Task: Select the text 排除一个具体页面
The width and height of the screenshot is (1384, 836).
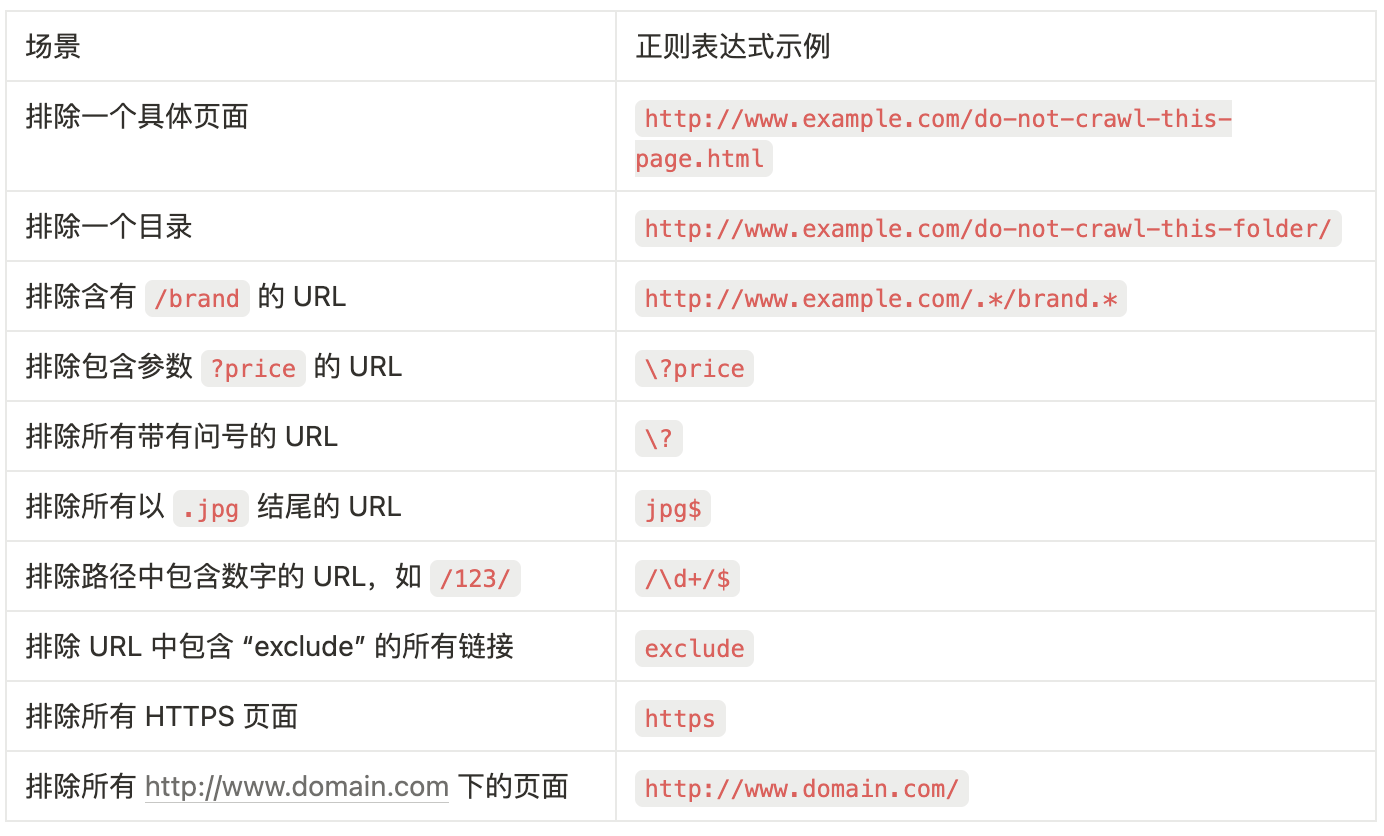Action: click(137, 117)
